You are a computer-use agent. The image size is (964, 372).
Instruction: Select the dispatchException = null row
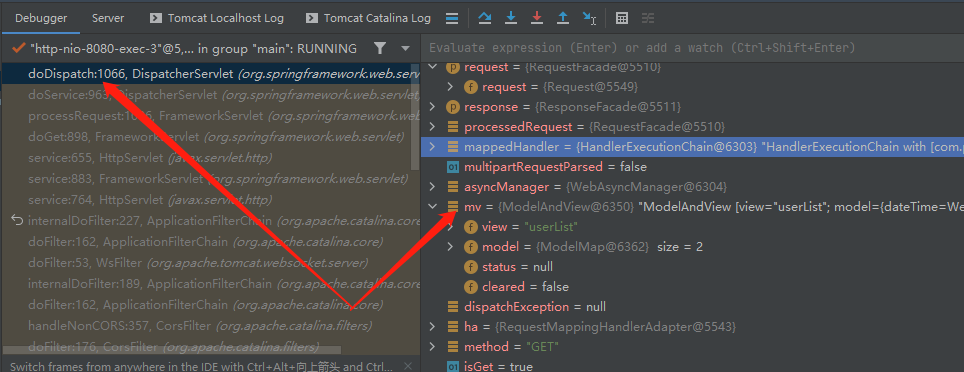pyautogui.click(x=693, y=307)
